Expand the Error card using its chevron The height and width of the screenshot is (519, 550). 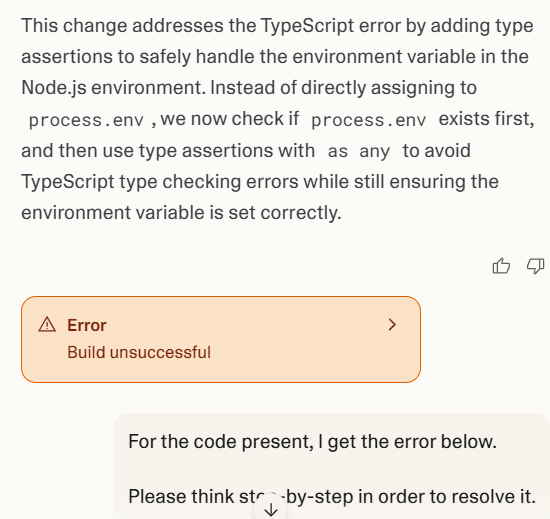(x=392, y=325)
